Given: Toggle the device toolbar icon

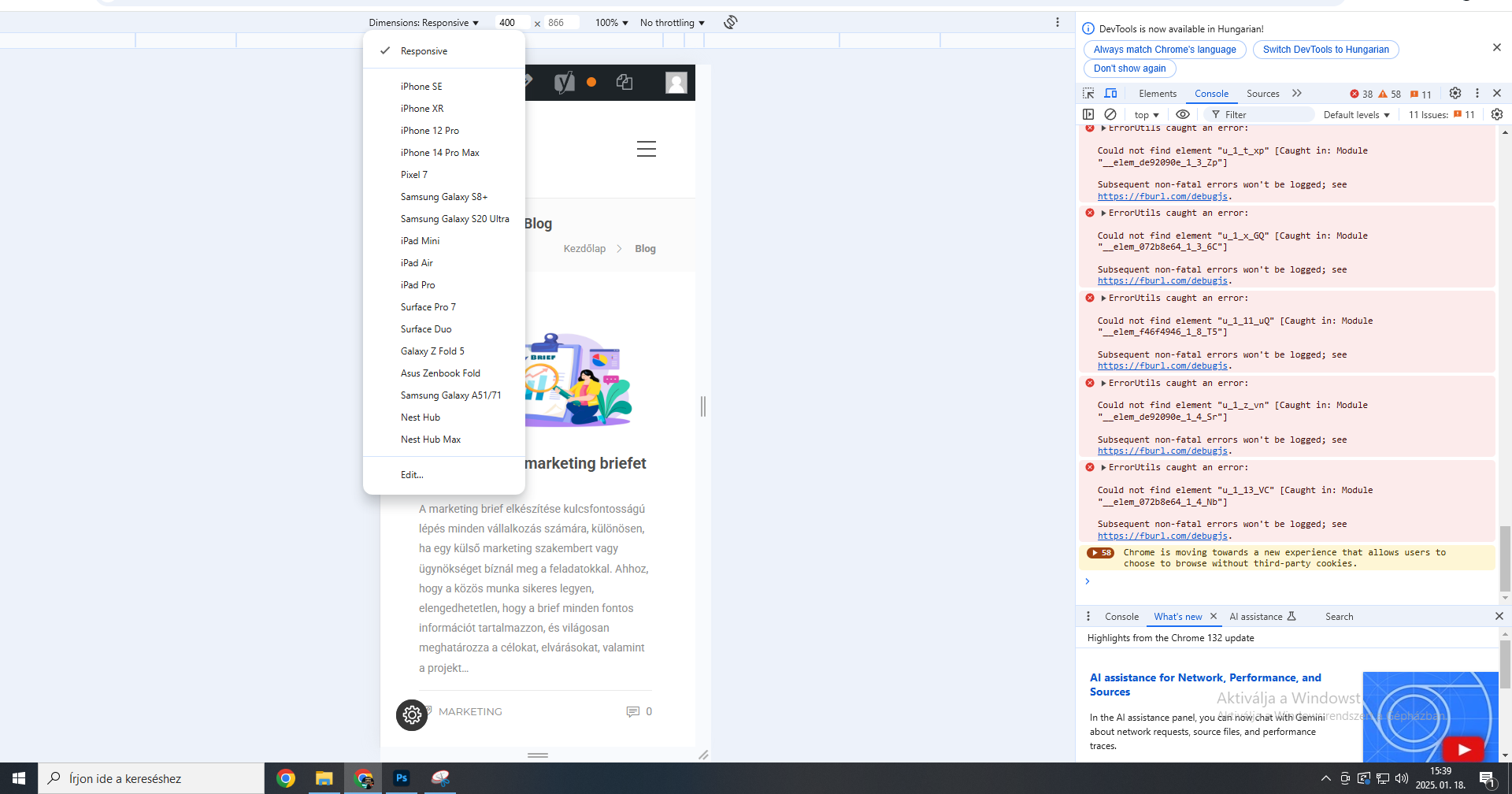Looking at the screenshot, I should pyautogui.click(x=1110, y=93).
